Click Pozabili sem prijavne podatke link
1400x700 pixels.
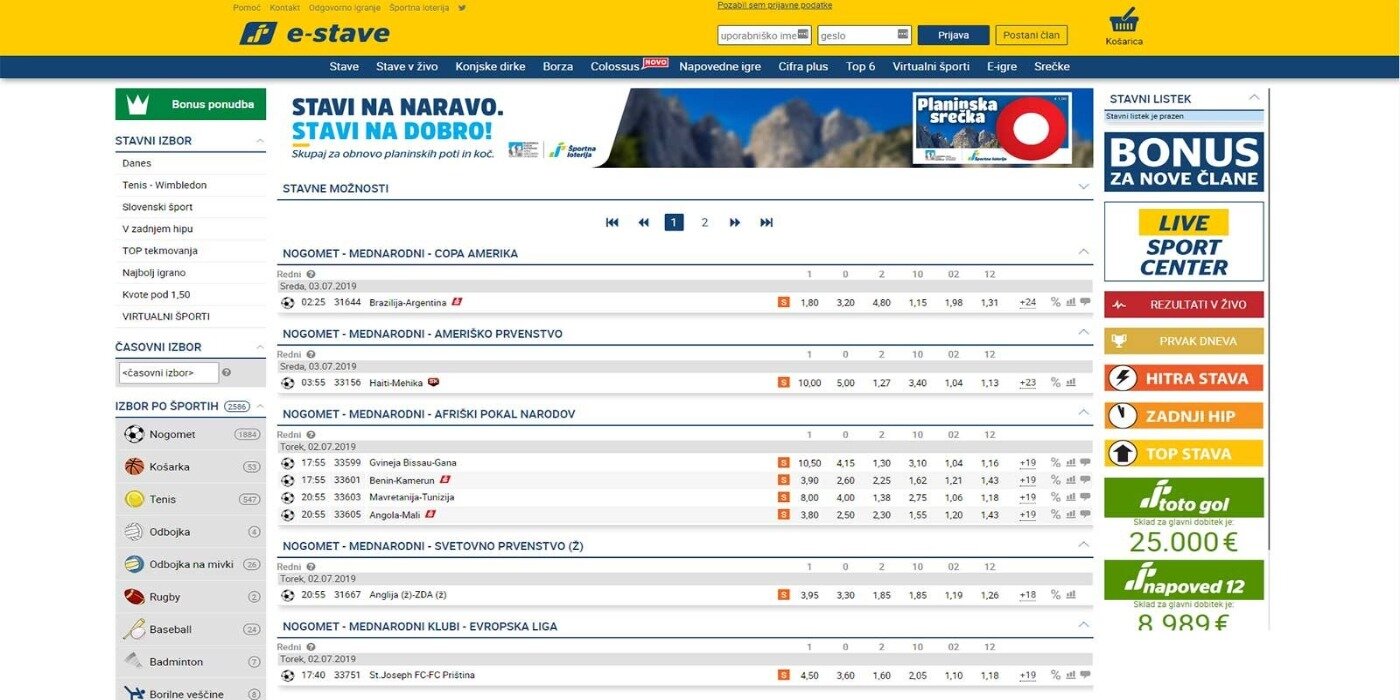(775, 5)
